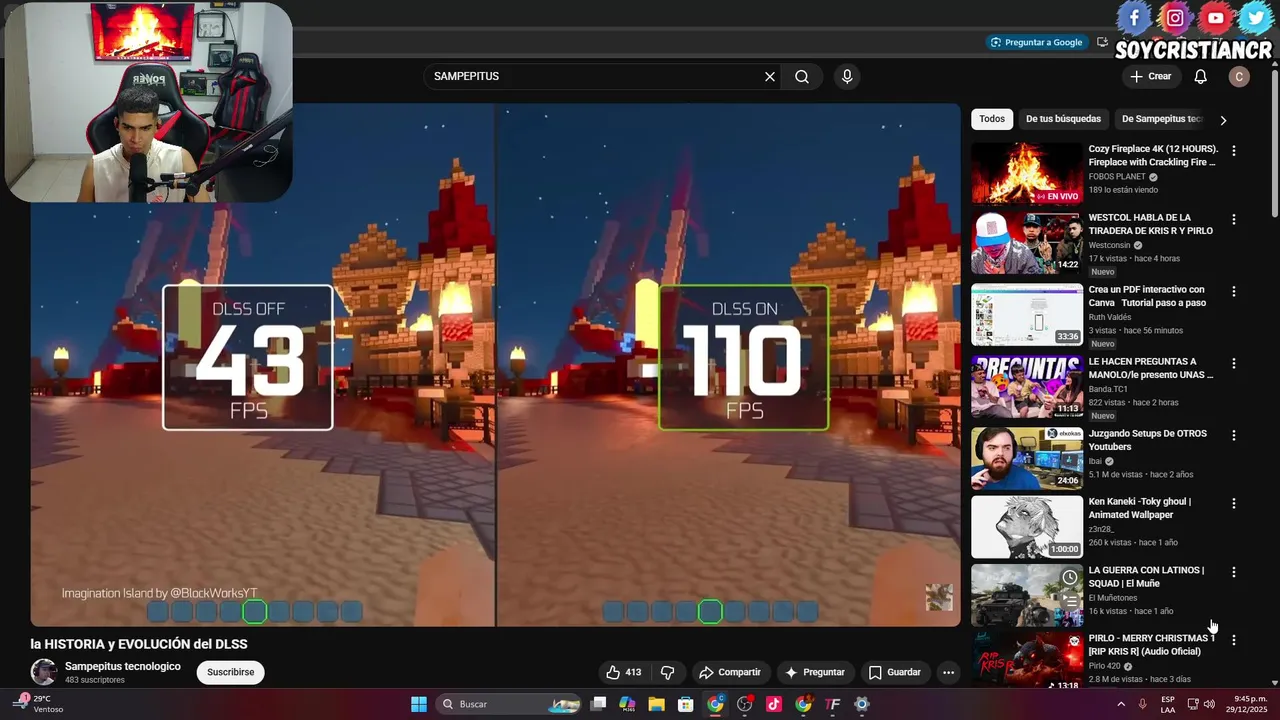Open options for Cozy Fireplace 4K video
The height and width of the screenshot is (720, 1280).
click(x=1233, y=151)
